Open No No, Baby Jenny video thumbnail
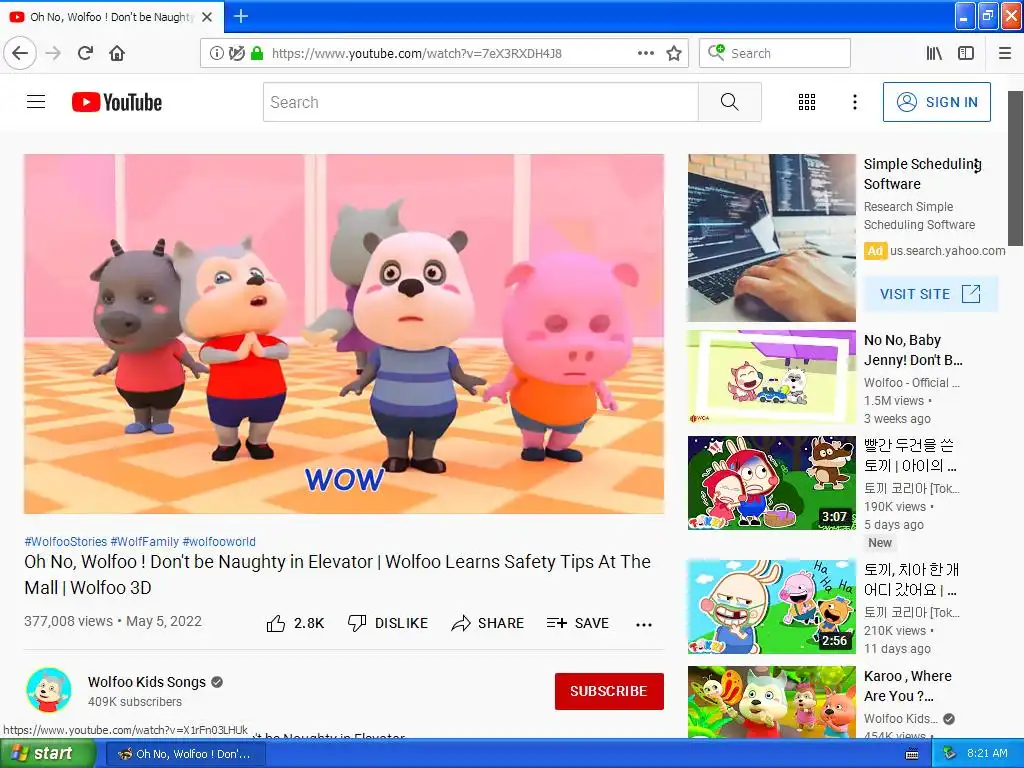The image size is (1024, 768). coord(771,377)
